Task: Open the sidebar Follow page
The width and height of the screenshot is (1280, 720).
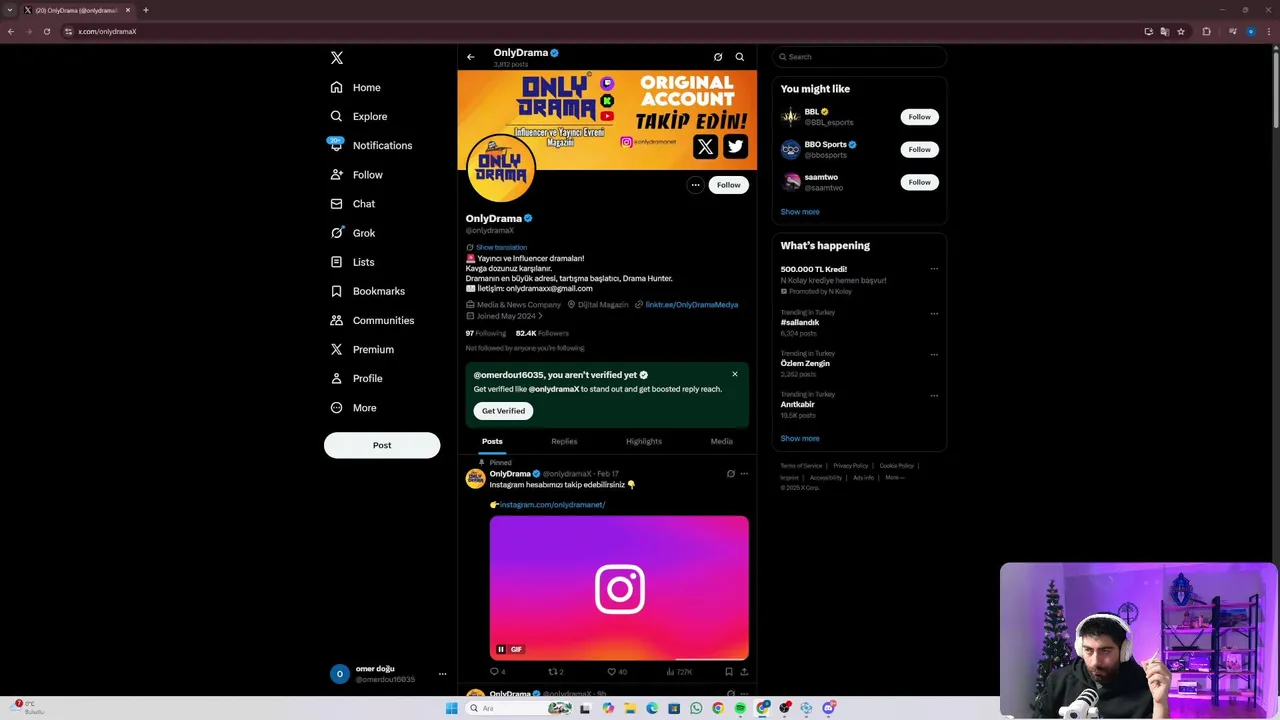Action: click(357, 174)
